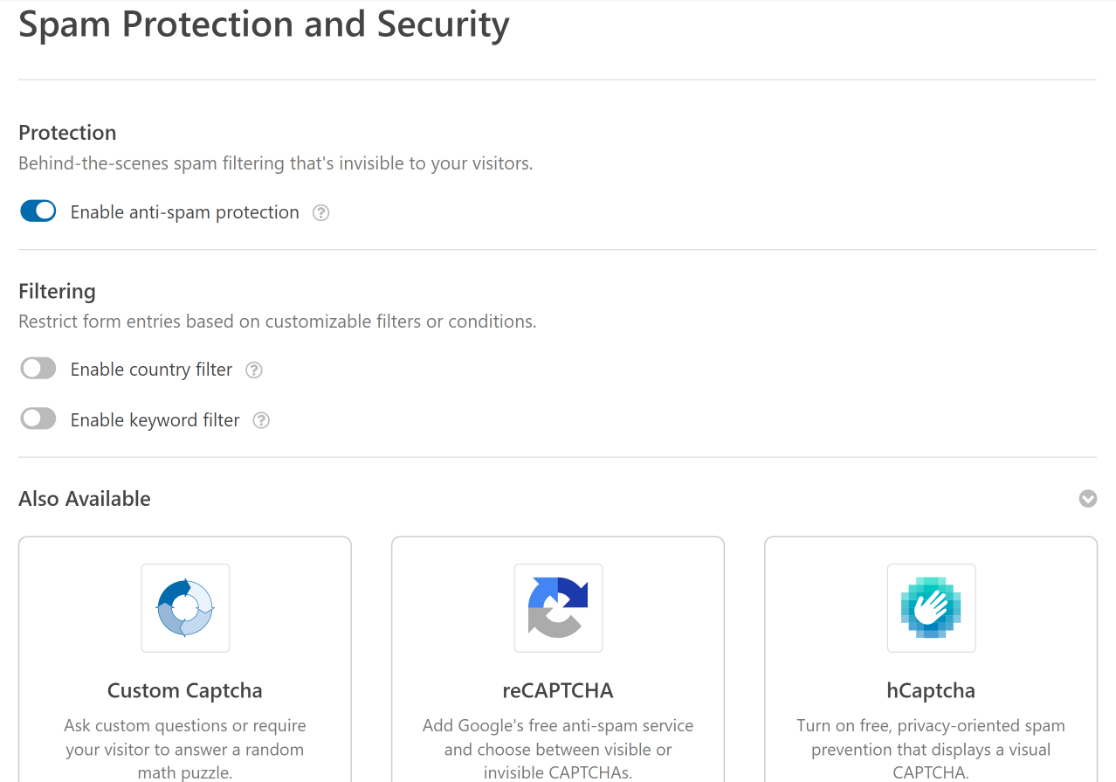1116x782 pixels.
Task: Click 'Restrict form entries' description text
Action: (x=278, y=321)
